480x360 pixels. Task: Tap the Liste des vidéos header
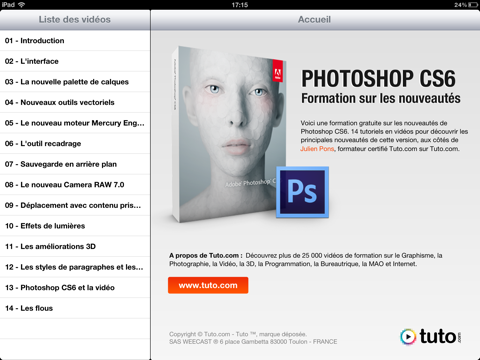75,19
